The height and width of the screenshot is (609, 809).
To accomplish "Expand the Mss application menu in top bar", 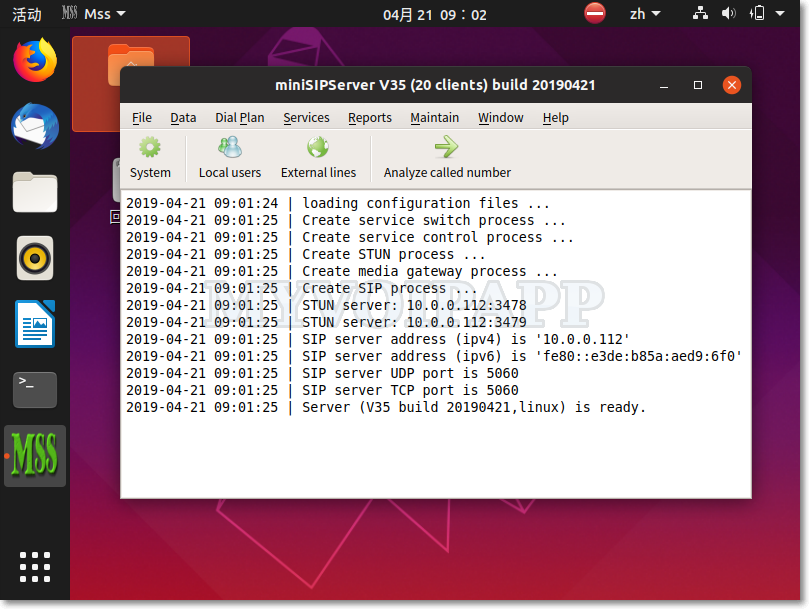I will pyautogui.click(x=93, y=14).
